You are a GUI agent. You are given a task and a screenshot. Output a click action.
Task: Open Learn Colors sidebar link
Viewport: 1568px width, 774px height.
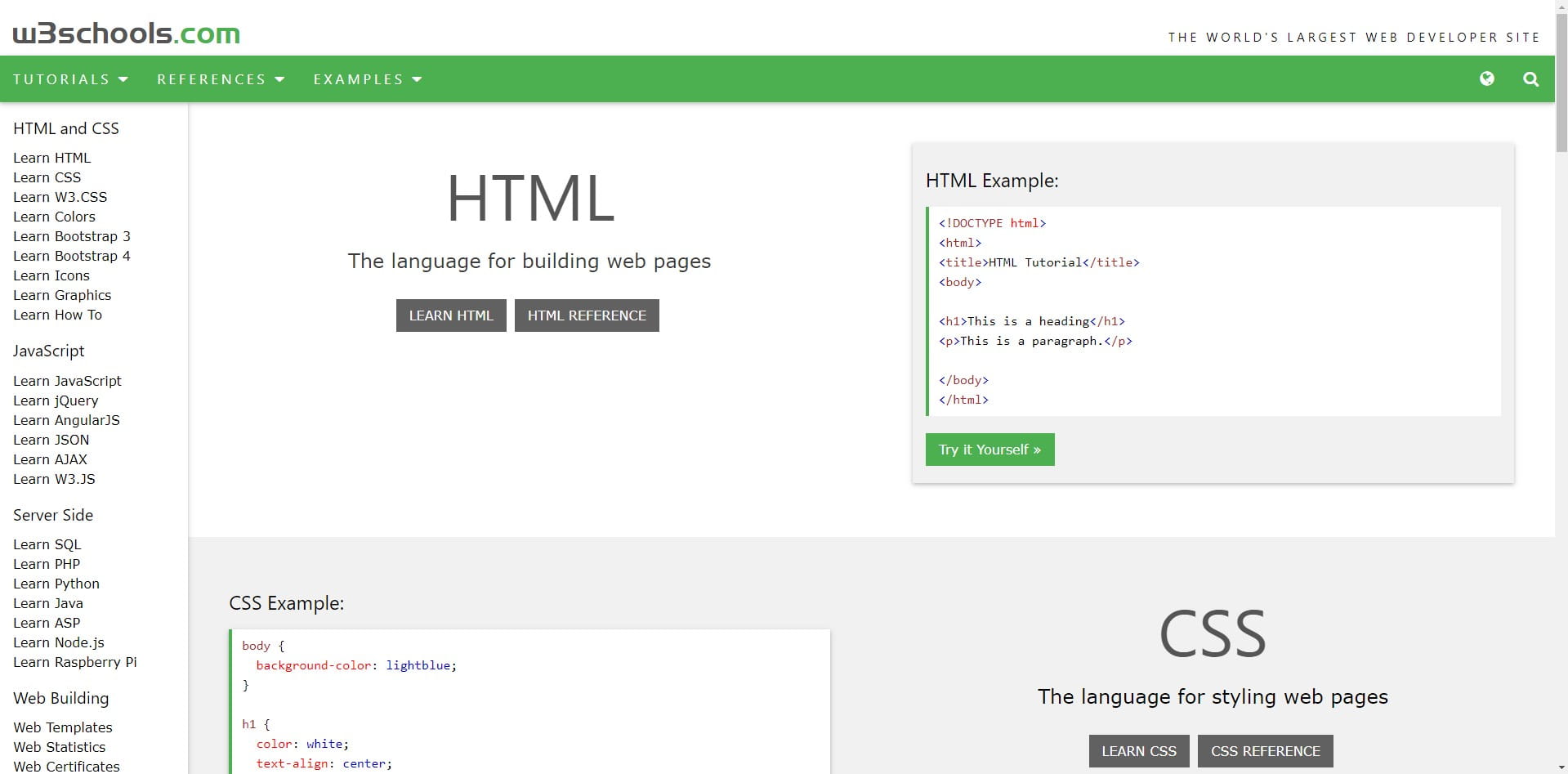point(54,217)
